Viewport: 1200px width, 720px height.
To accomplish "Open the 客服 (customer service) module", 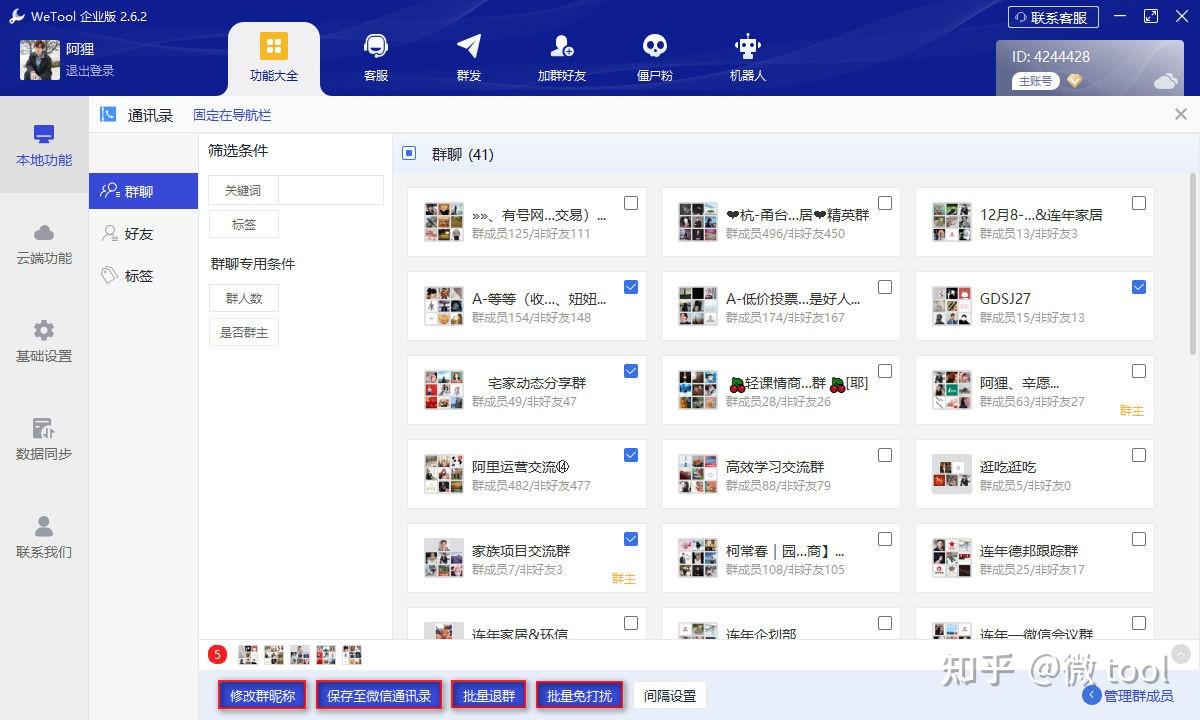I will pyautogui.click(x=375, y=57).
